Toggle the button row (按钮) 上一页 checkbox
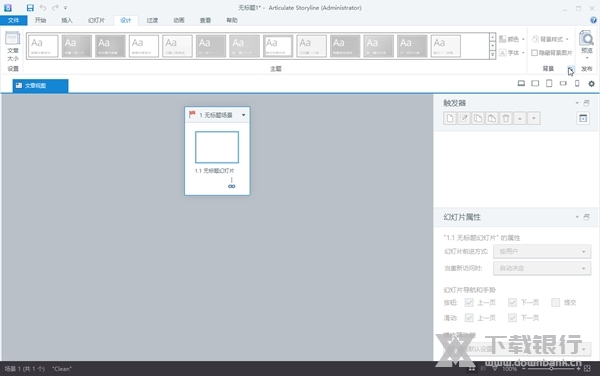600x376 pixels. [469, 303]
